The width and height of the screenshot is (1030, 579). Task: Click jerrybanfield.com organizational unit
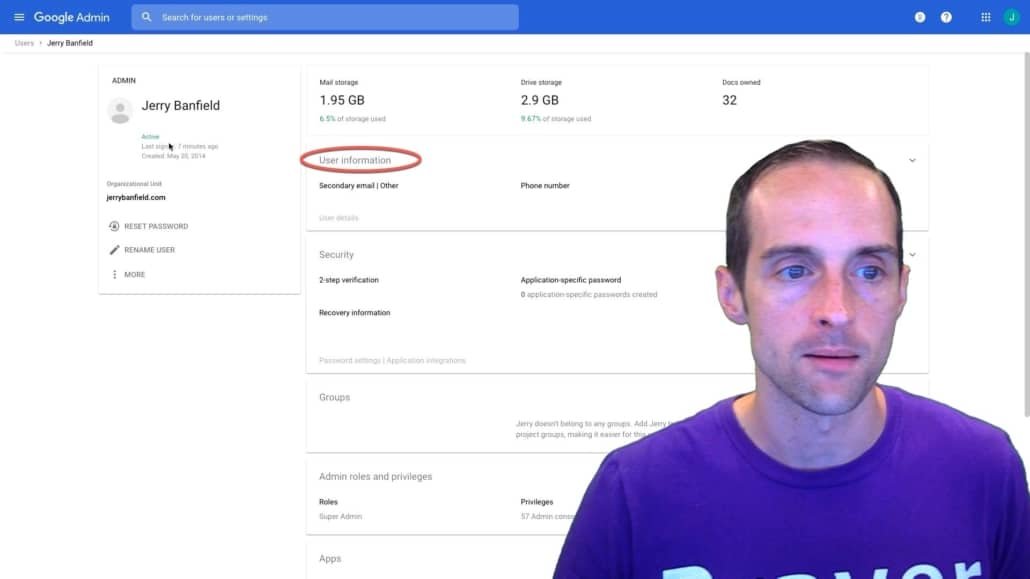[136, 197]
